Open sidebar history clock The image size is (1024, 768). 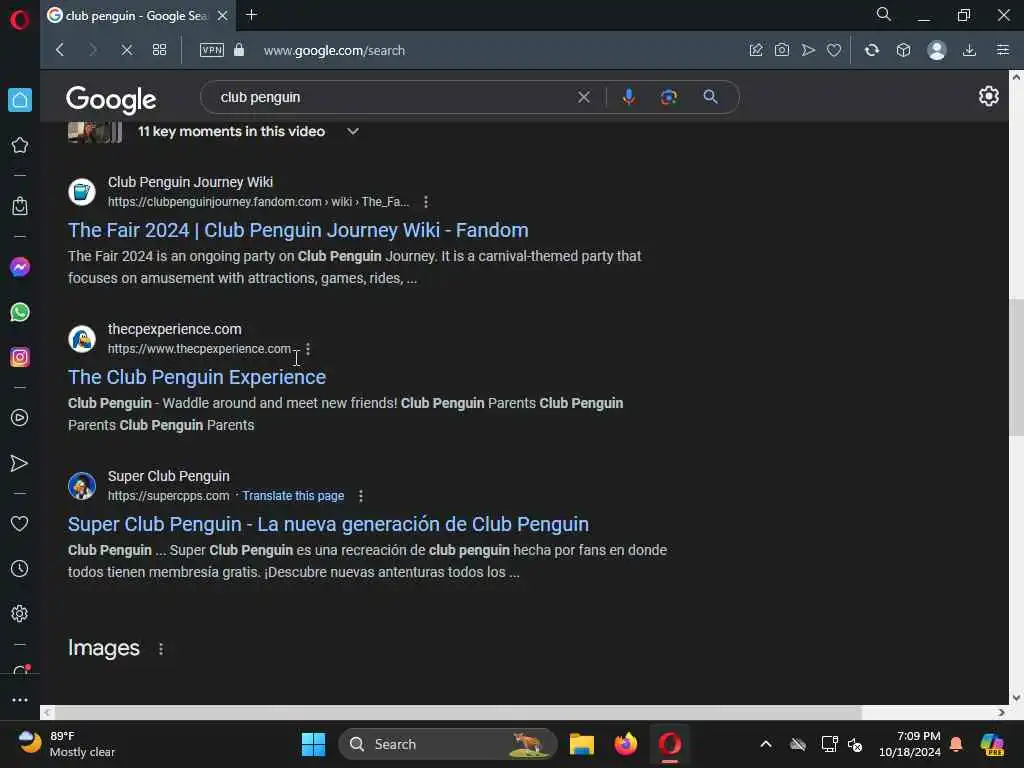tap(20, 569)
